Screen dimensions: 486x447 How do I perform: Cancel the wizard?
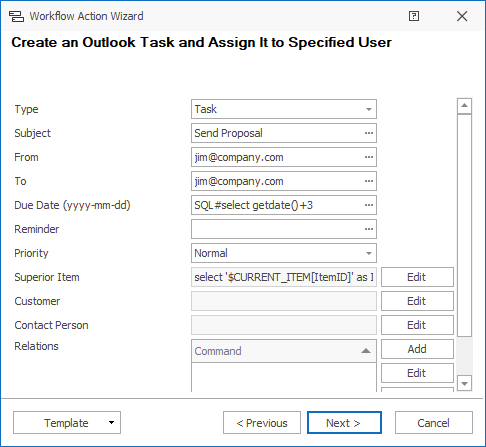point(434,423)
